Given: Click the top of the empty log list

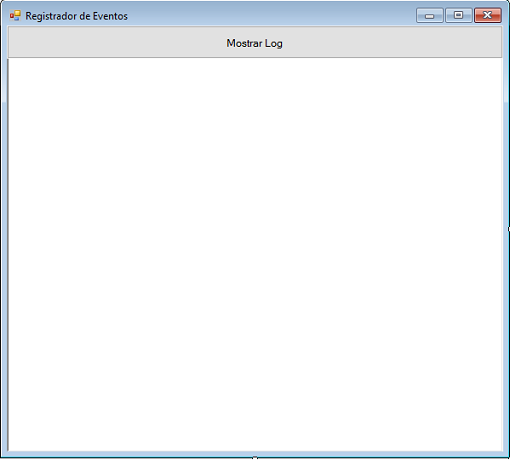Looking at the screenshot, I should [x=255, y=68].
